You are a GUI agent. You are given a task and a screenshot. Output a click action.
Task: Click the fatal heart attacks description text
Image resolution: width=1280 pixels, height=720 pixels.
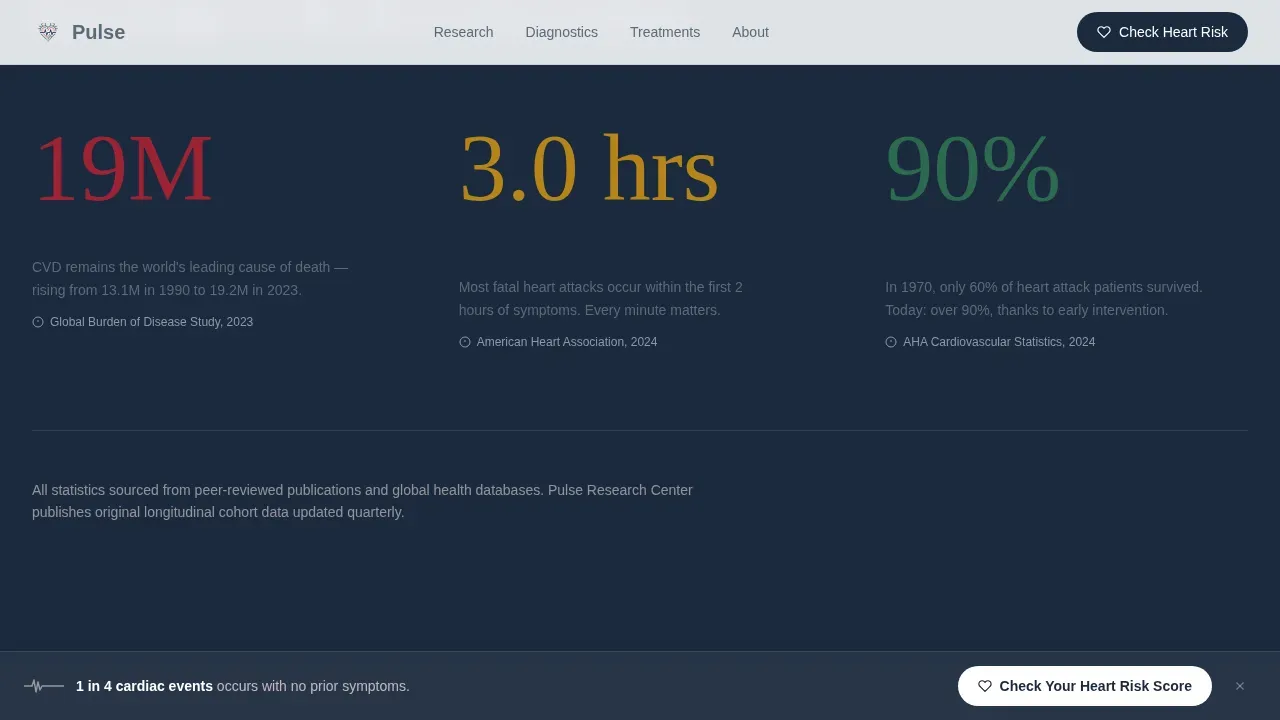601,299
